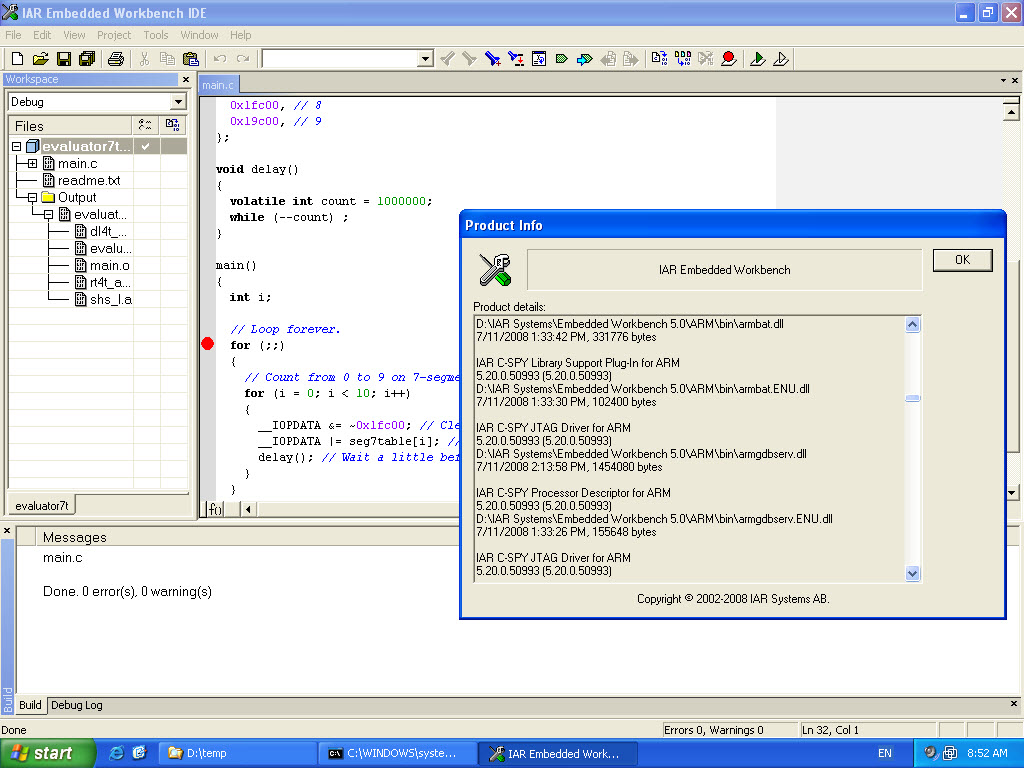1024x768 pixels.
Task: Click the Copy toolbar icon
Action: (x=167, y=59)
